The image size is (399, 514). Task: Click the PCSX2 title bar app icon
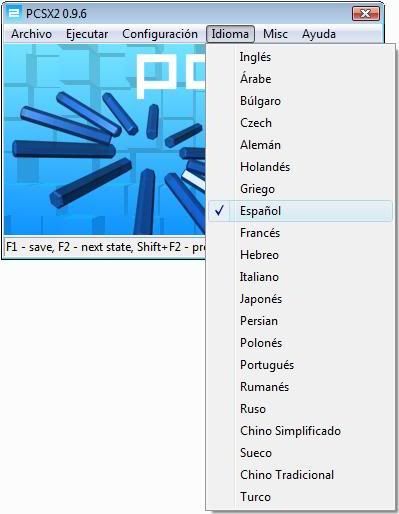click(x=14, y=13)
